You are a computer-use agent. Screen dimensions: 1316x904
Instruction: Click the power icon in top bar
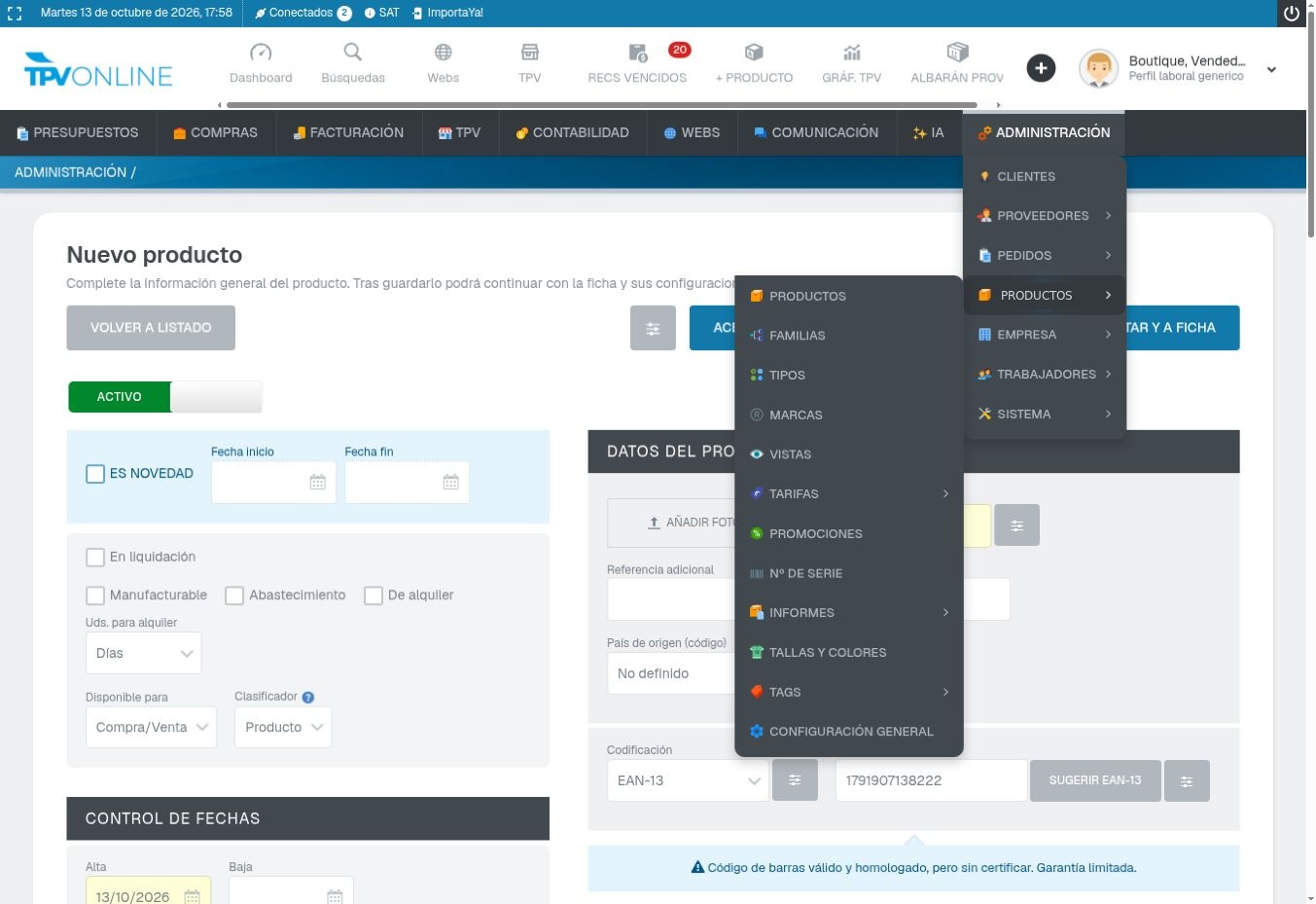[x=1292, y=14]
